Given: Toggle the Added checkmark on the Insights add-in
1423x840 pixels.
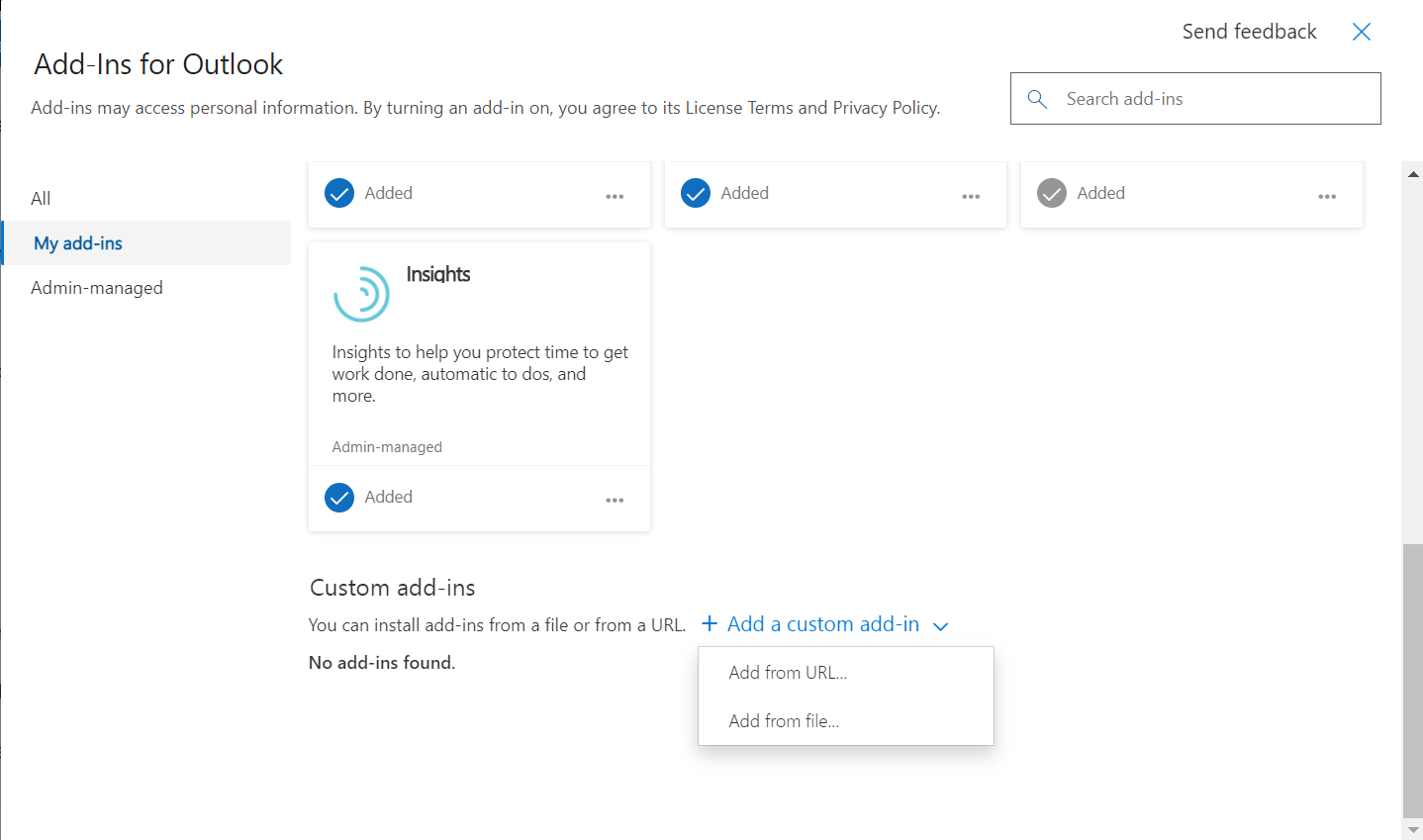Looking at the screenshot, I should tap(339, 498).
